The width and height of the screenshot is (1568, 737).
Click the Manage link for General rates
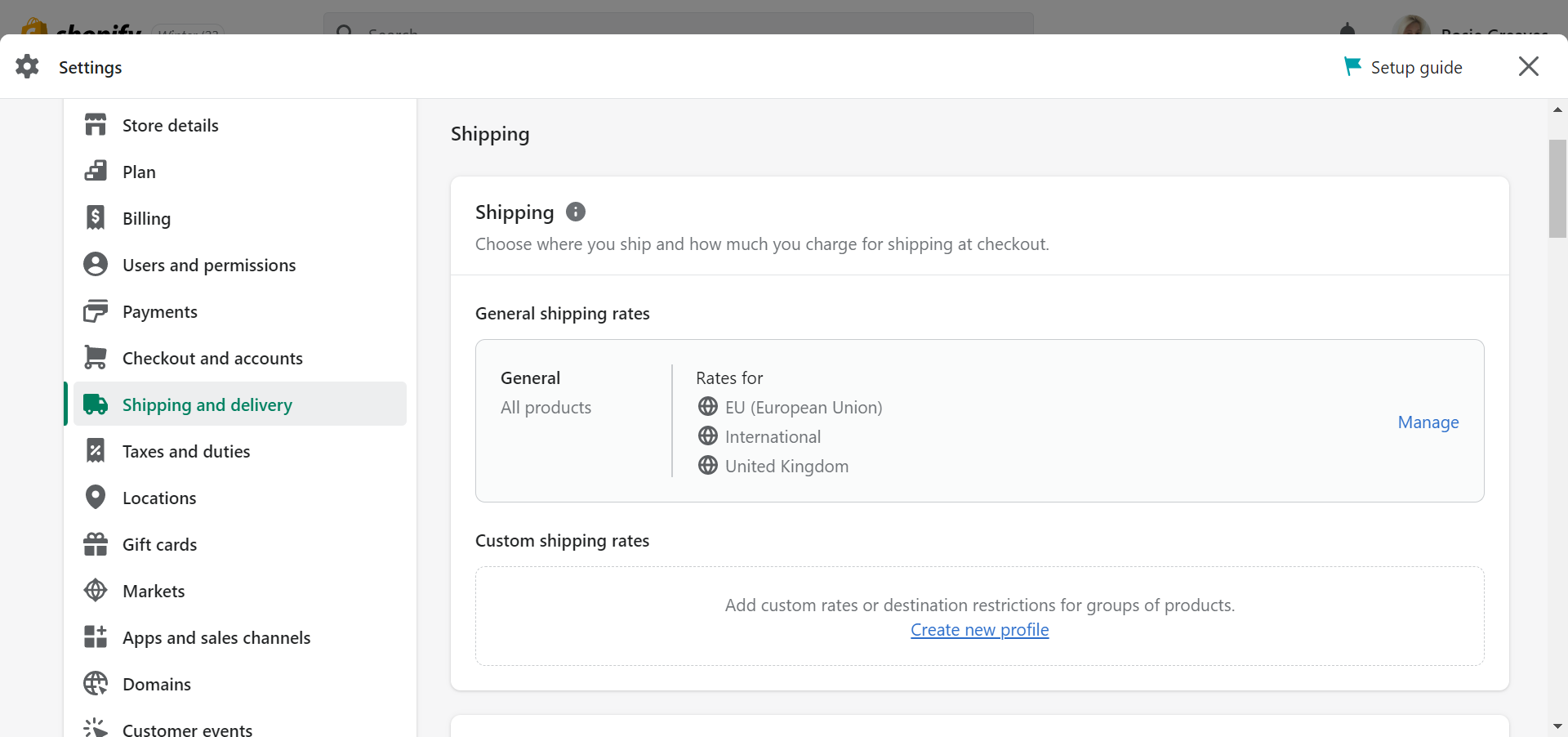[x=1427, y=422]
